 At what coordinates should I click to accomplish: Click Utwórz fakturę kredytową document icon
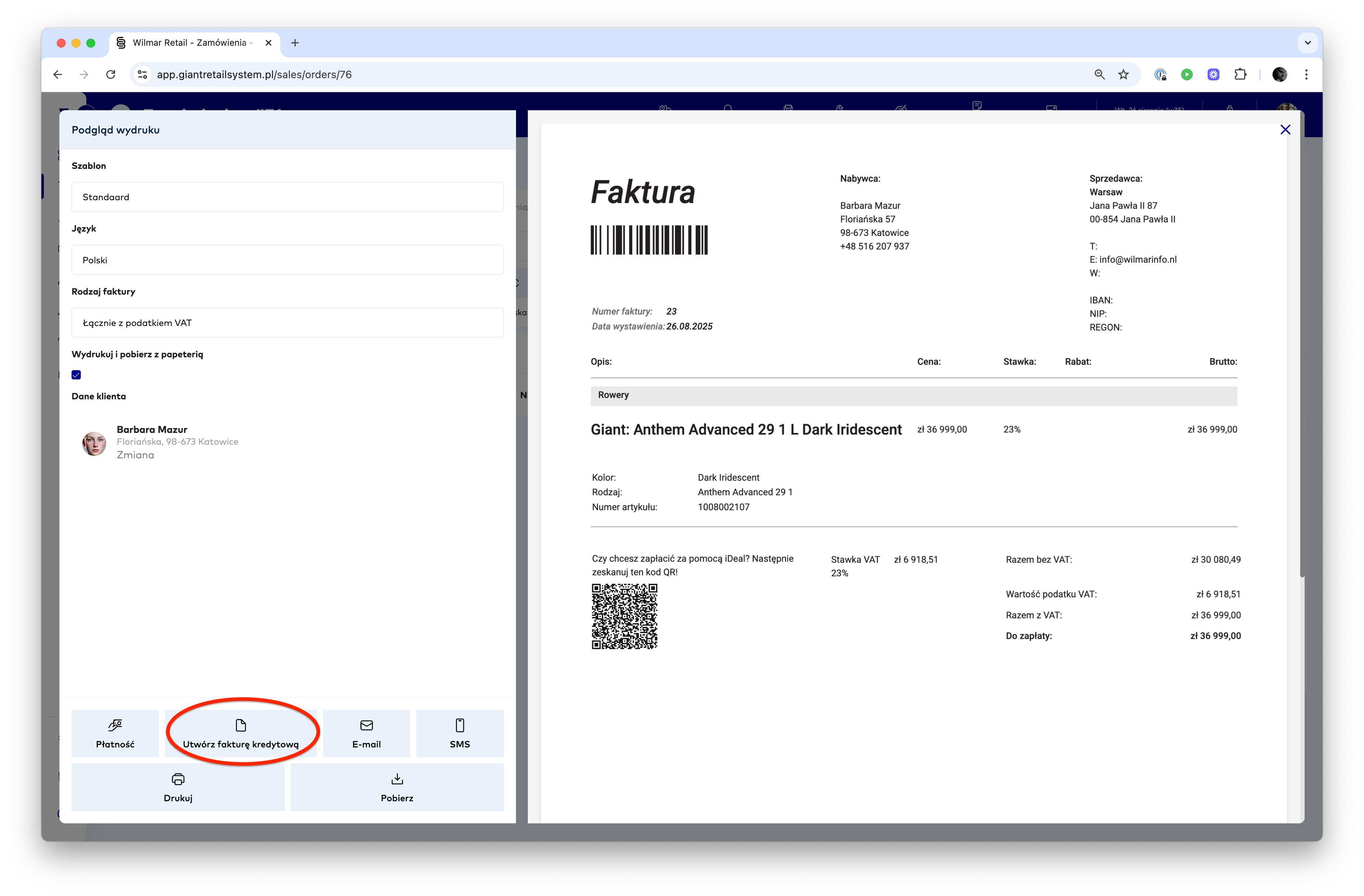coord(241,725)
